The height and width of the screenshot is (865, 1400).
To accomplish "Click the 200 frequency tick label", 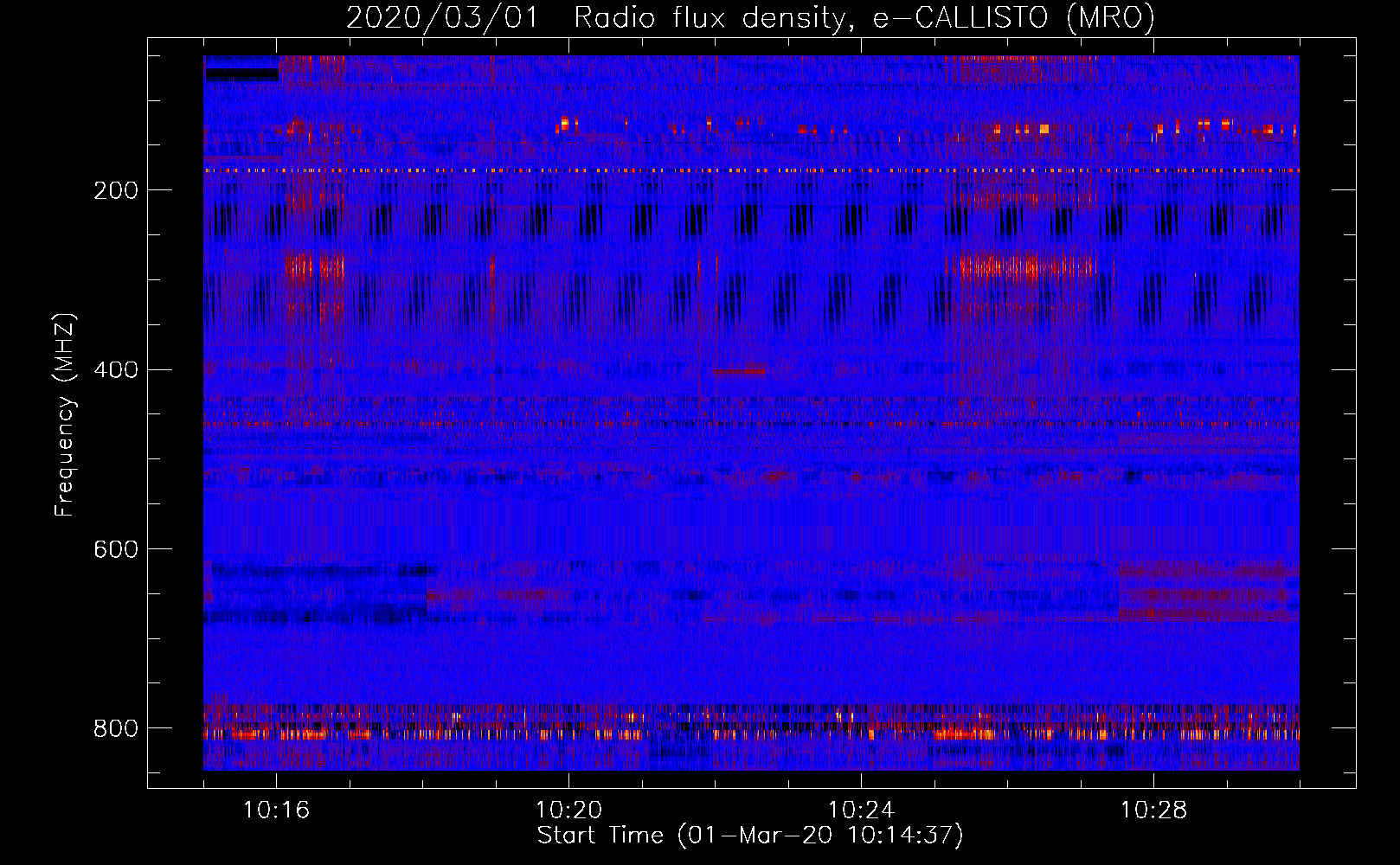I will coord(116,190).
